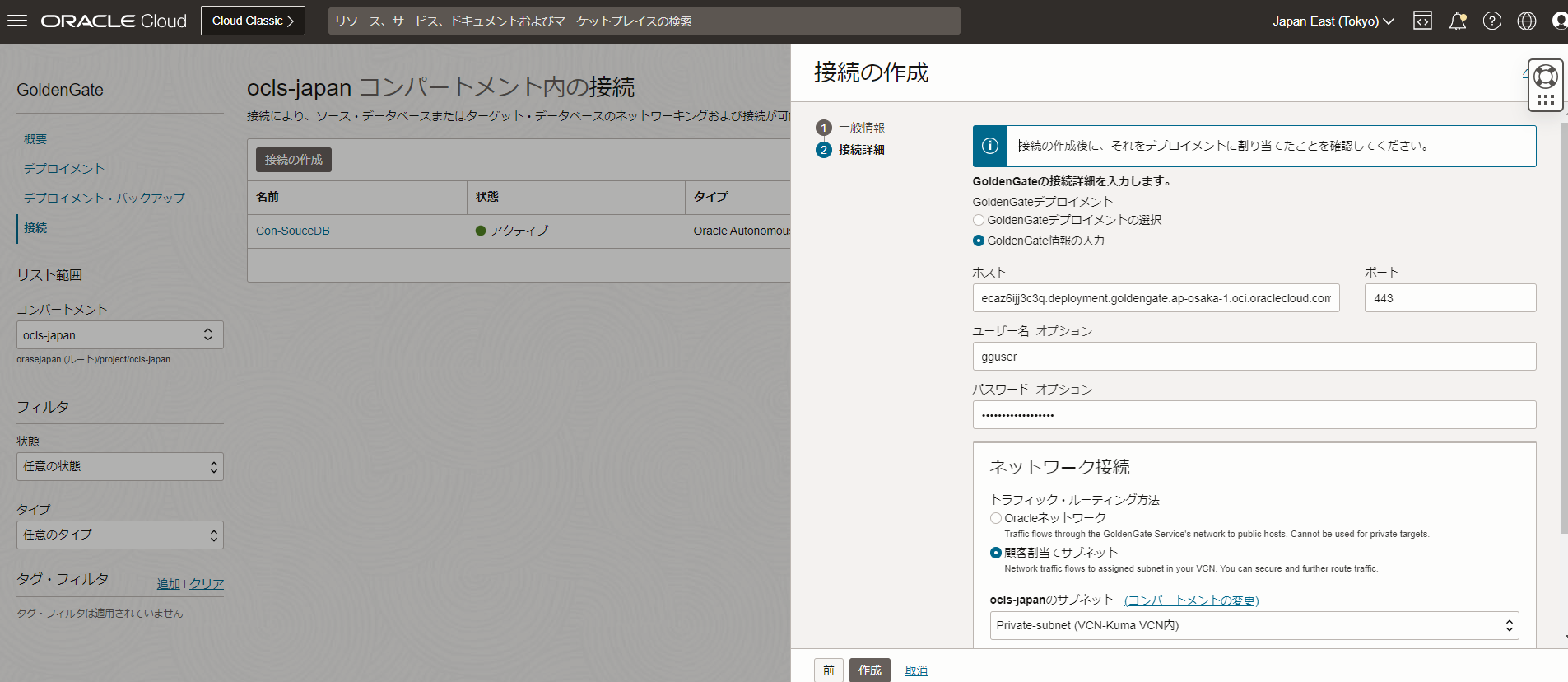Screen dimensions: 1568x682
Task: Open the hamburger navigation menu
Action: (17, 21)
